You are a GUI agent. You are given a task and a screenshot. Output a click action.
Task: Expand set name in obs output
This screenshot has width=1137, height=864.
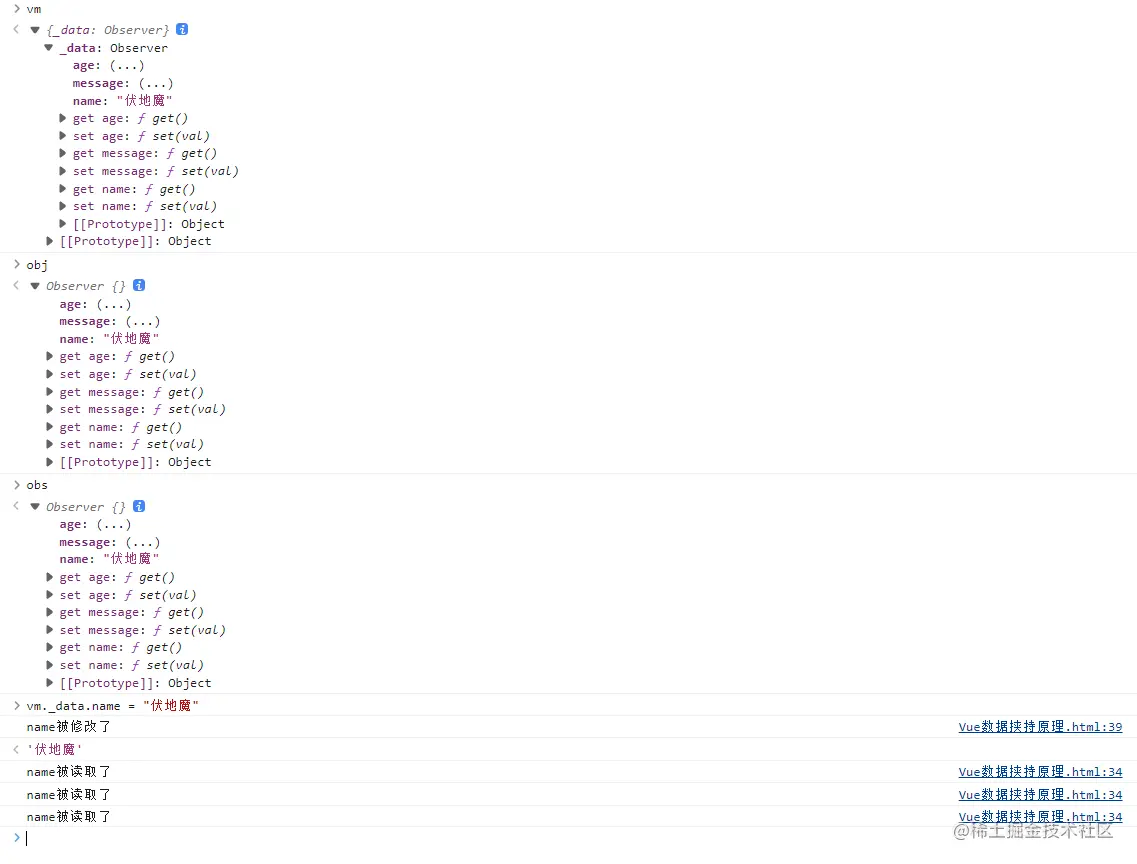pyautogui.click(x=49, y=665)
